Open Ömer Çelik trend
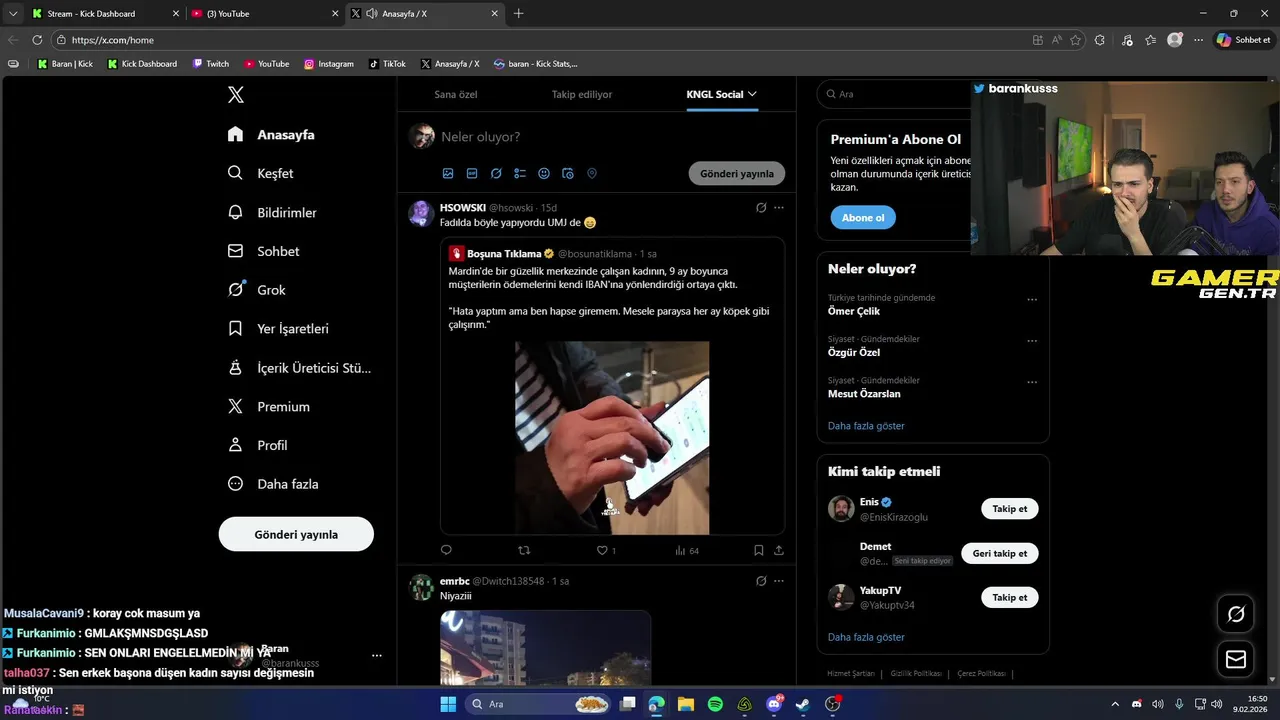 pos(854,311)
